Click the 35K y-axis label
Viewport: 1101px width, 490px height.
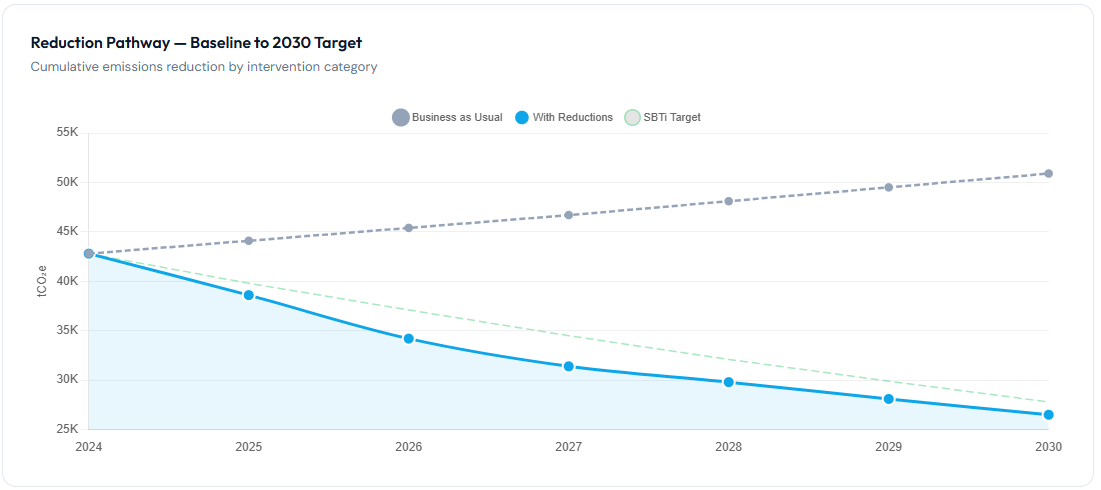[x=67, y=331]
